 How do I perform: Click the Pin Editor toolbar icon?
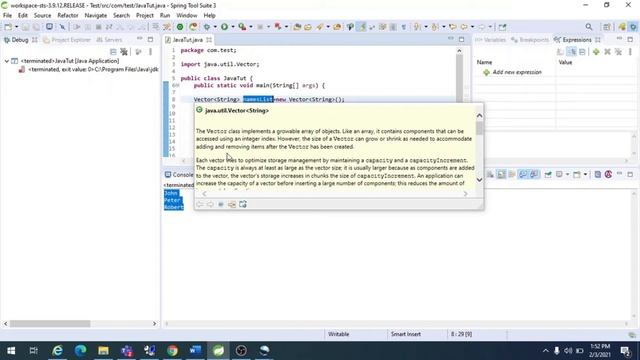coord(502,27)
